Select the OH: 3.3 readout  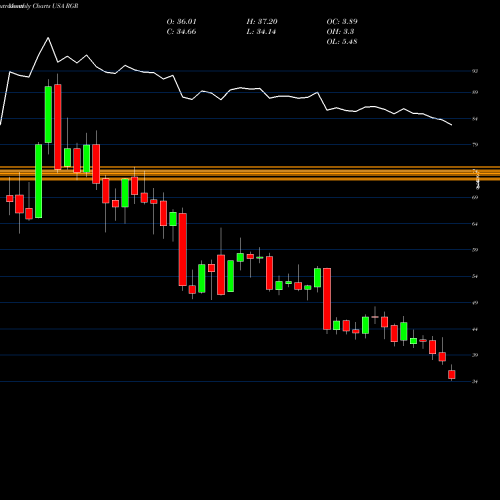point(340,32)
